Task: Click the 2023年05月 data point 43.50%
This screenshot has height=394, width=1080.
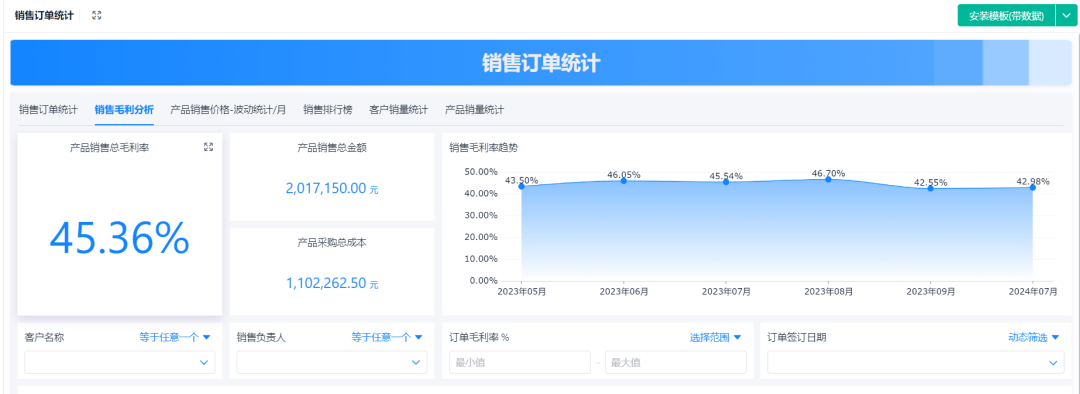Action: [x=521, y=186]
